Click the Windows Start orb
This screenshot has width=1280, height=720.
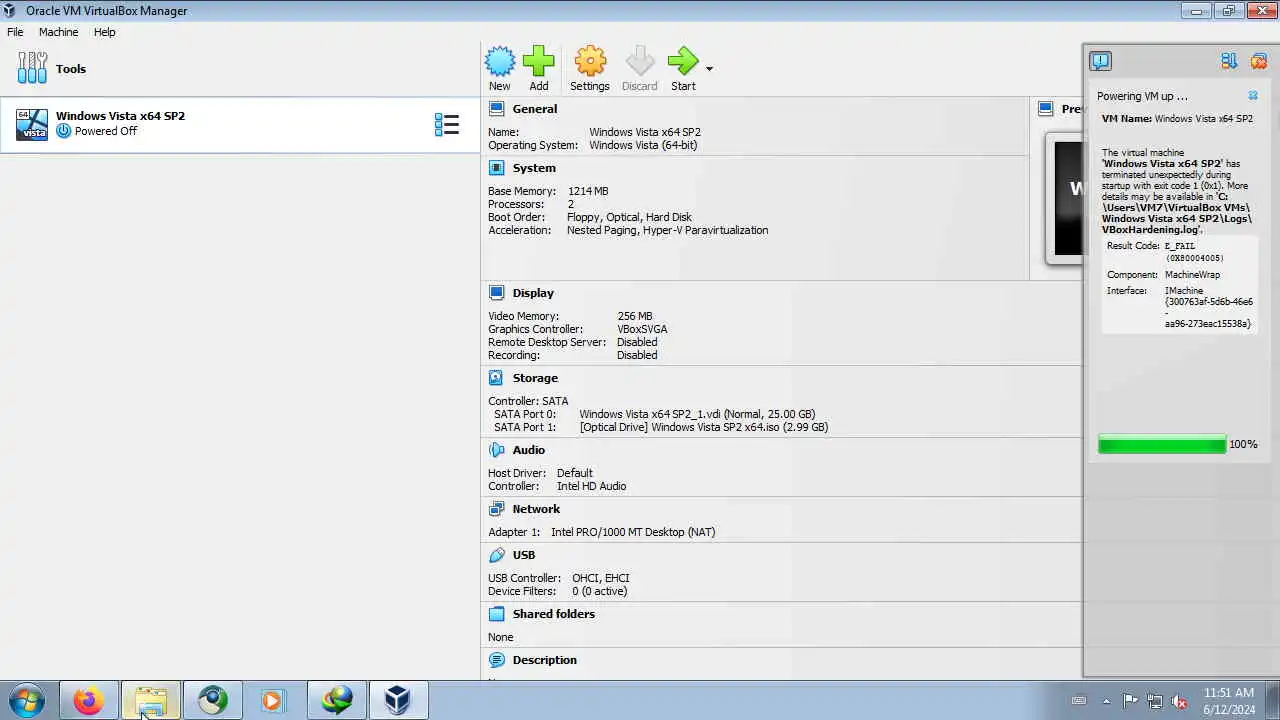(26, 701)
